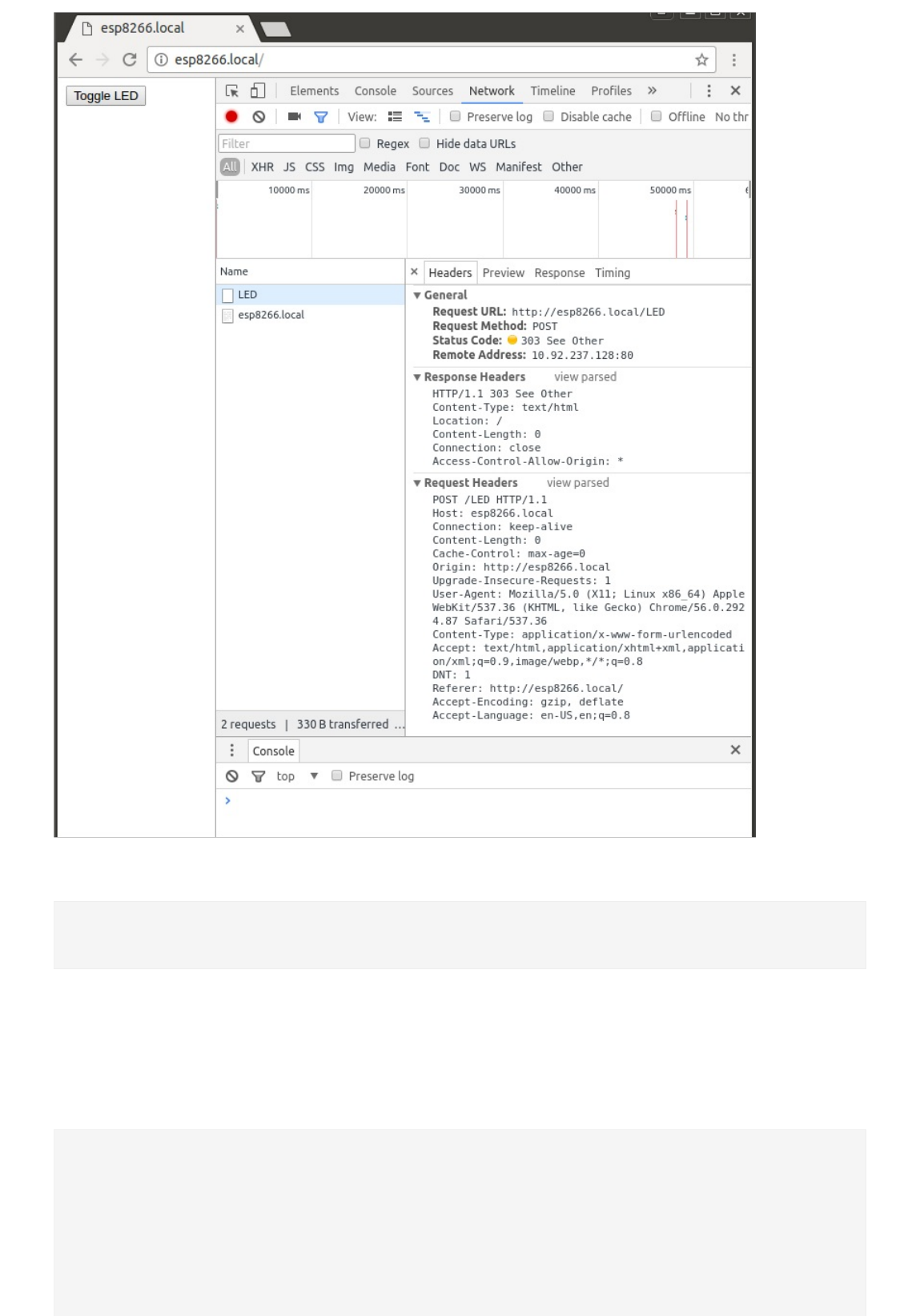920x1316 pixels.
Task: Select the Headers tab of the request
Action: tap(450, 273)
